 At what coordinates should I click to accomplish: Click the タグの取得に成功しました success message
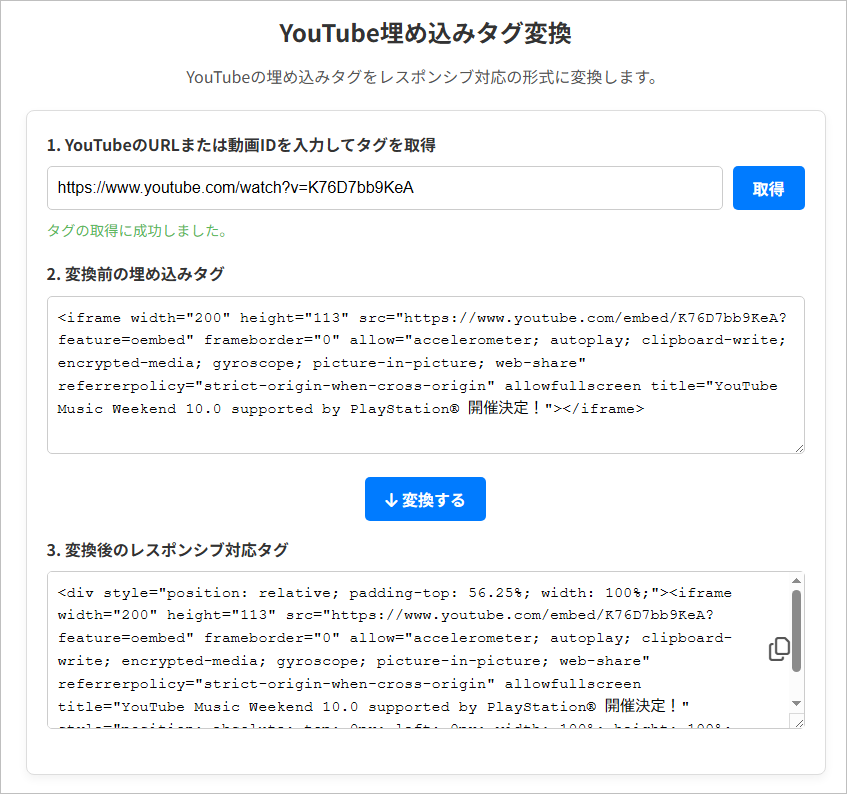tap(137, 231)
